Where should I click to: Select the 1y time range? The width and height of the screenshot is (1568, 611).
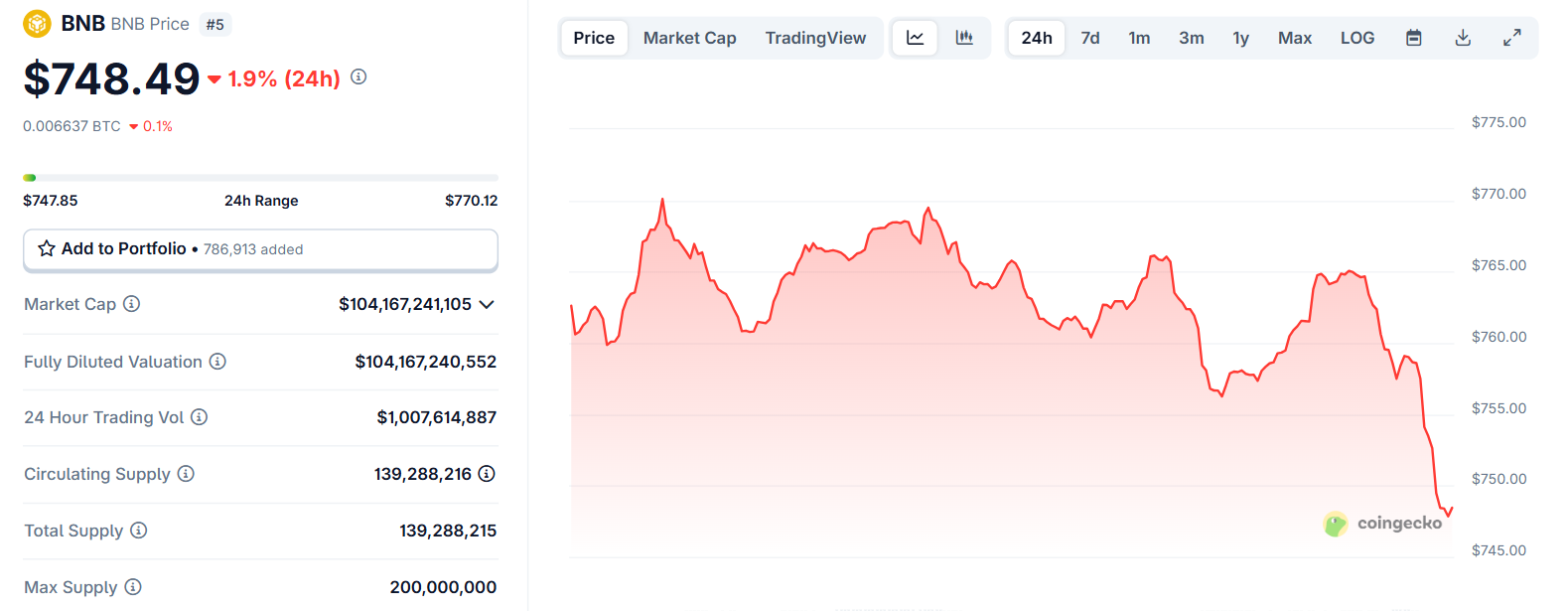[1241, 38]
